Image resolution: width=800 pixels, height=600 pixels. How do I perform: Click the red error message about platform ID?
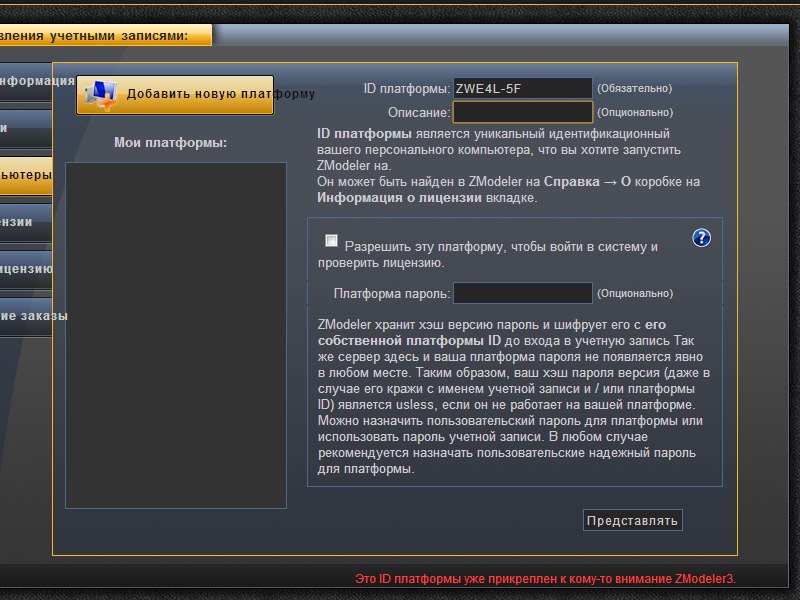point(545,579)
